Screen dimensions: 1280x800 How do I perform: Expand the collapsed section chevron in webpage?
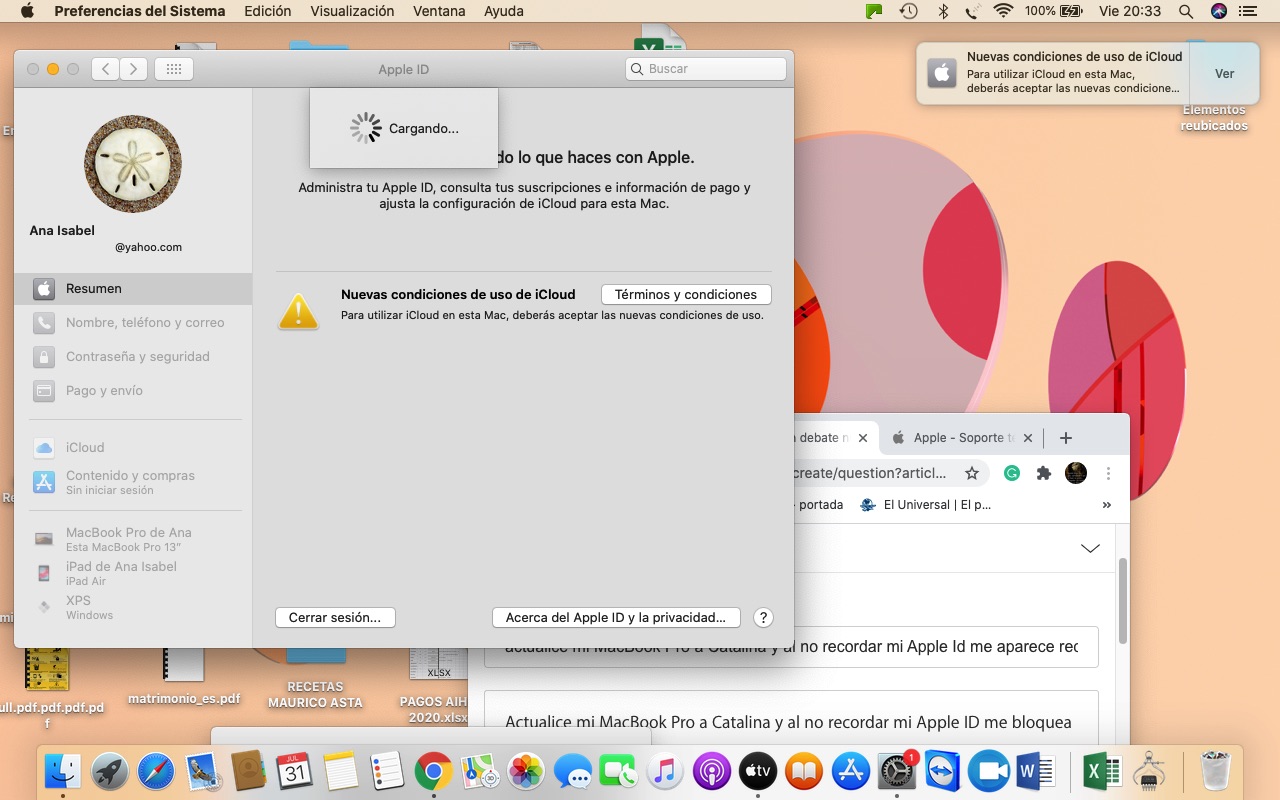click(x=1090, y=548)
